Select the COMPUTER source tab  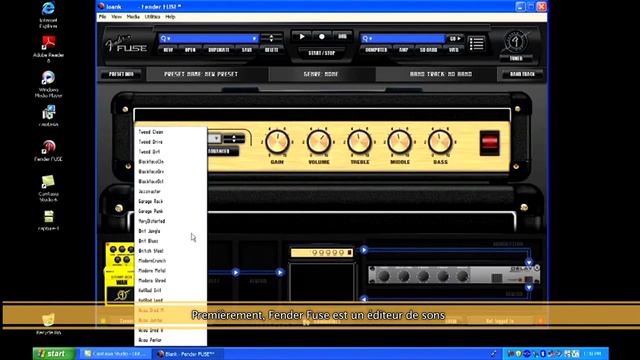376,50
